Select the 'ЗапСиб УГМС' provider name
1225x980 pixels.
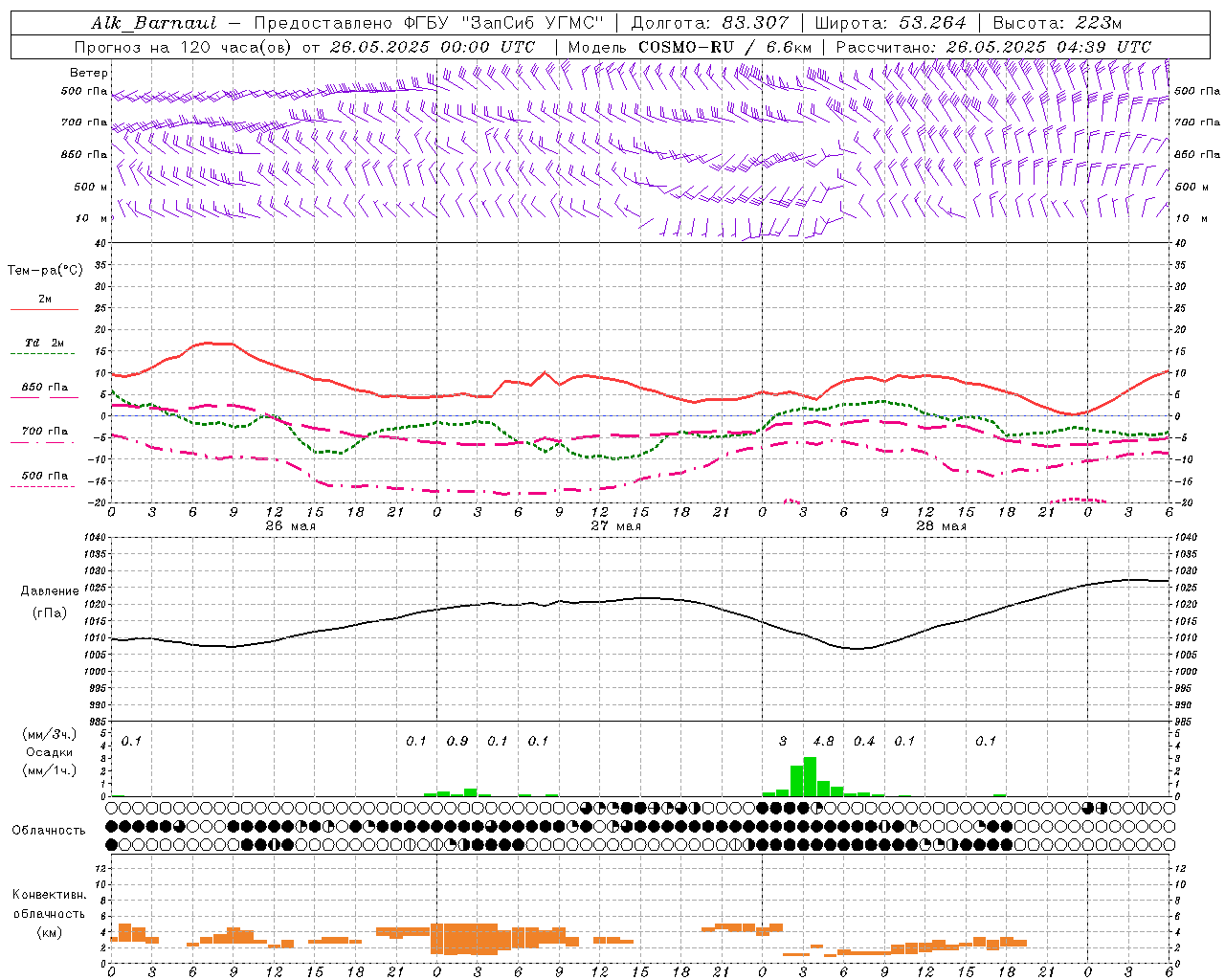[533, 23]
